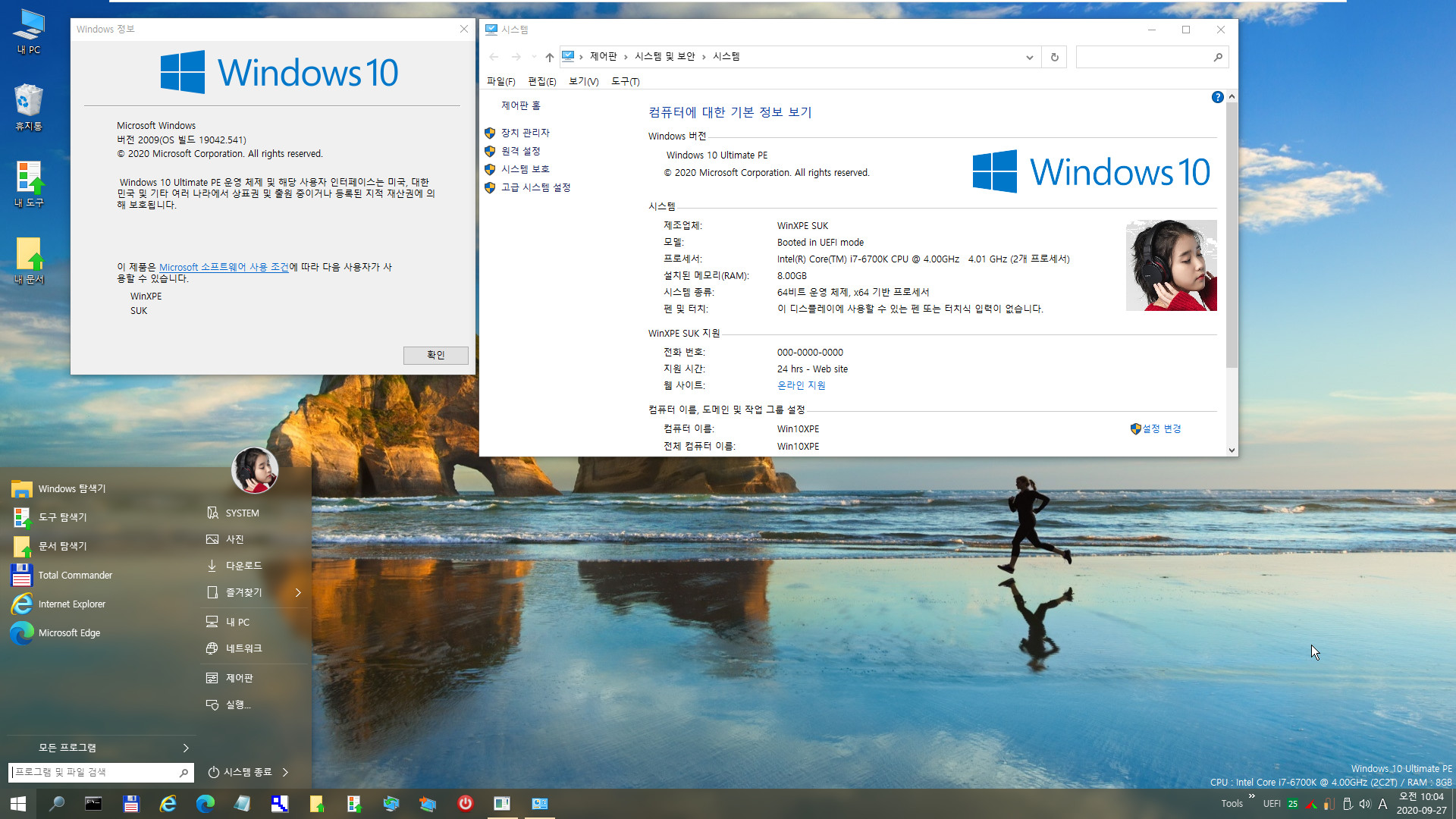Screen dimensions: 1456x819
Task: Open 다운로드 in Start menu
Action: click(253, 566)
